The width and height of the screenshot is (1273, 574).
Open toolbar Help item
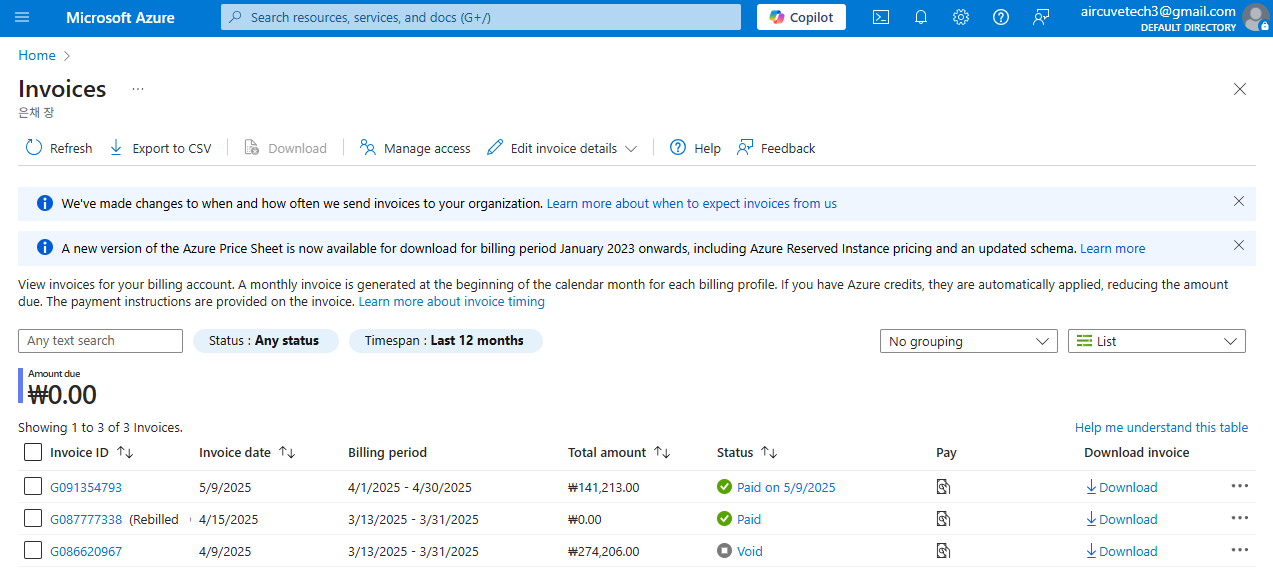pyautogui.click(x=695, y=148)
